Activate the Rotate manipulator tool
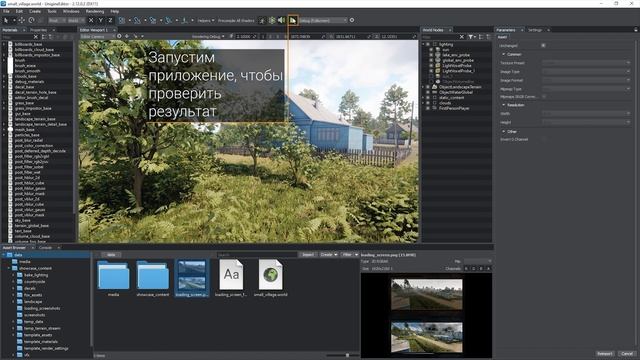The width and height of the screenshot is (640, 360). click(x=31, y=20)
